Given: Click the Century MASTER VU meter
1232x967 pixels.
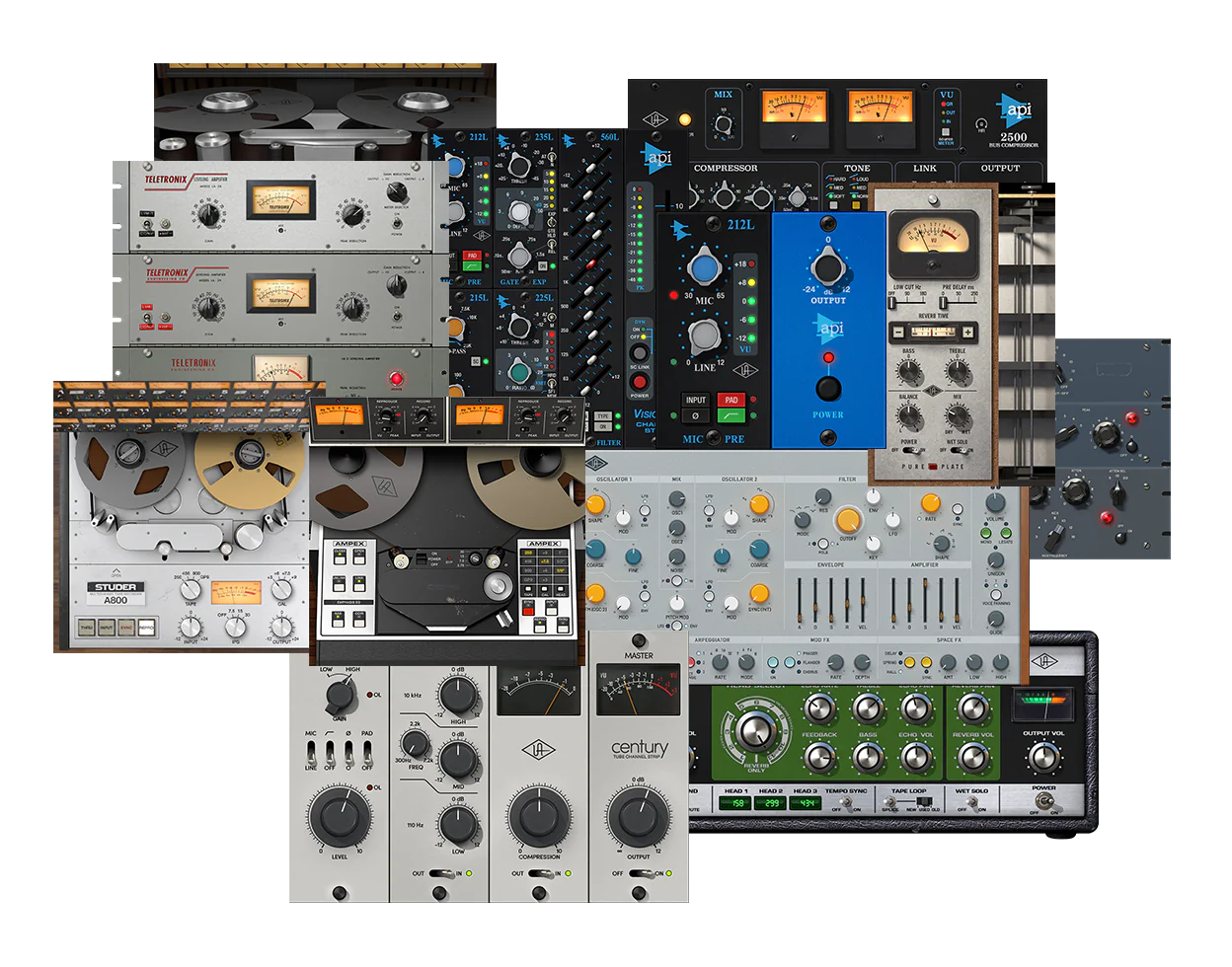Looking at the screenshot, I should tap(639, 692).
